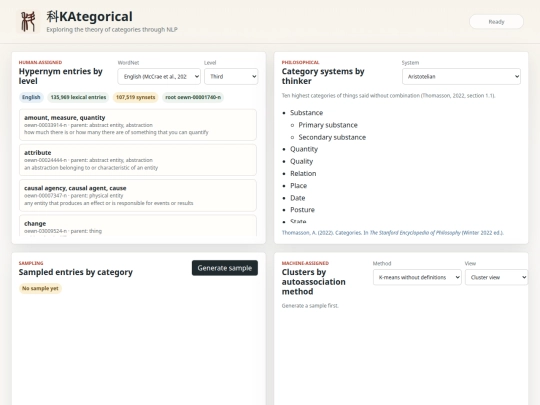The width and height of the screenshot is (540, 405).
Task: Click the 'root oewn-00001740-n' badge
Action: click(x=193, y=97)
